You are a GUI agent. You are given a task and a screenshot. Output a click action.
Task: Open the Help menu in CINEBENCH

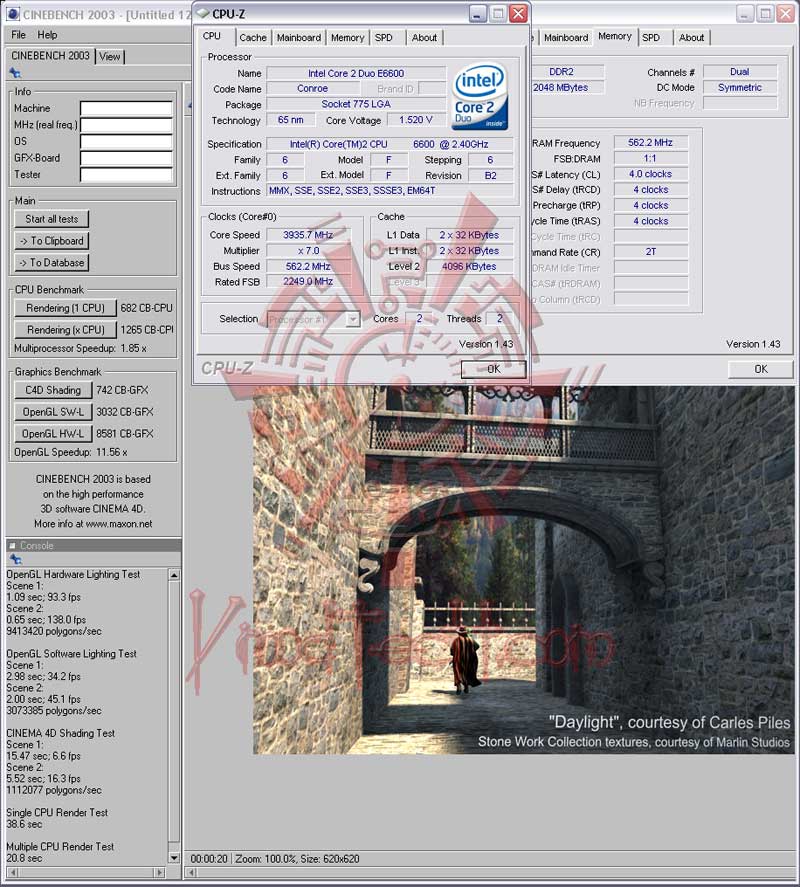tap(48, 35)
